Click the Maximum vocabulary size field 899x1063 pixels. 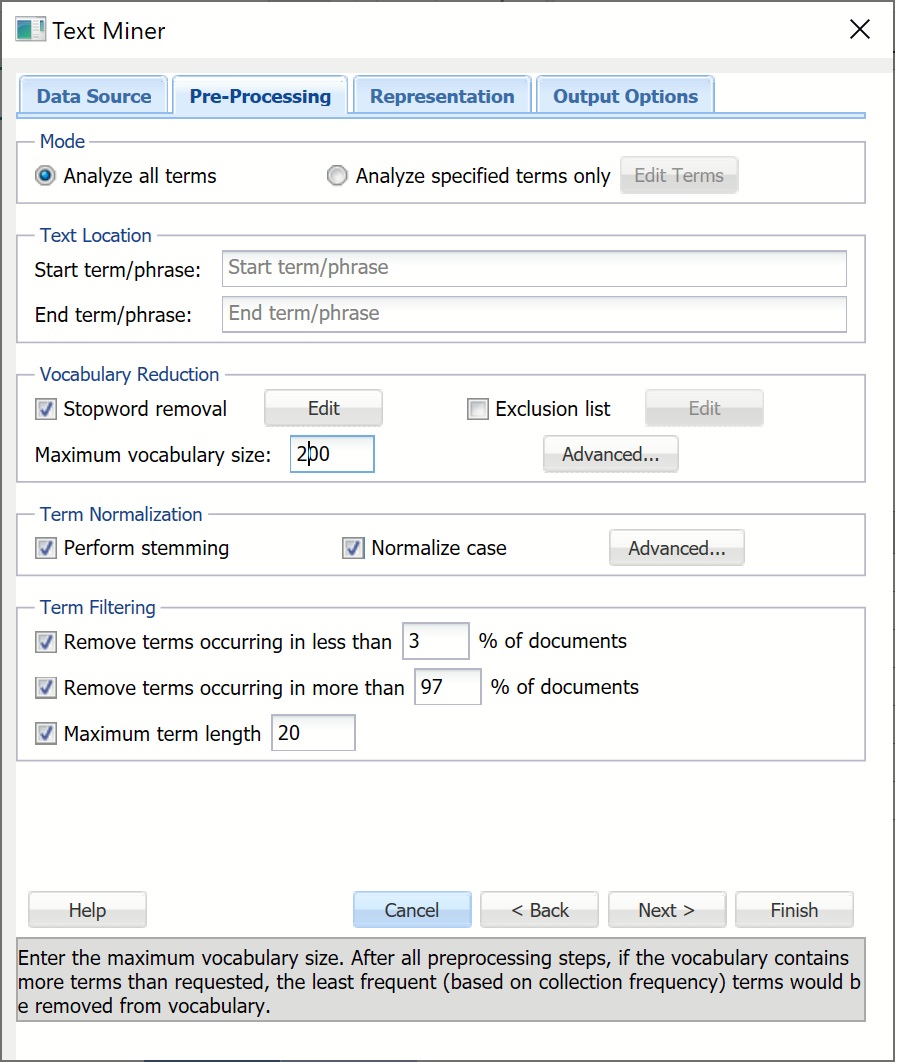point(332,455)
